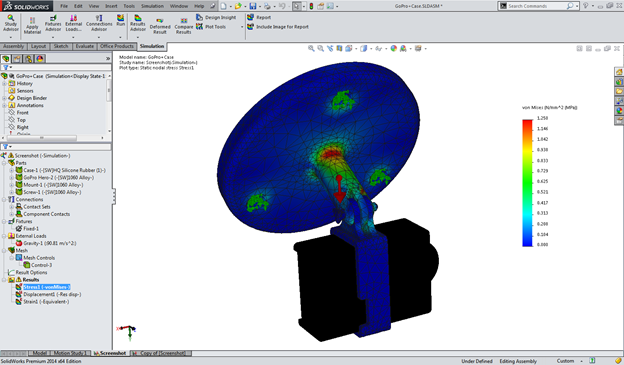Image resolution: width=624 pixels, height=365 pixels.
Task: Click the Plot Tools button
Action: coord(211,27)
